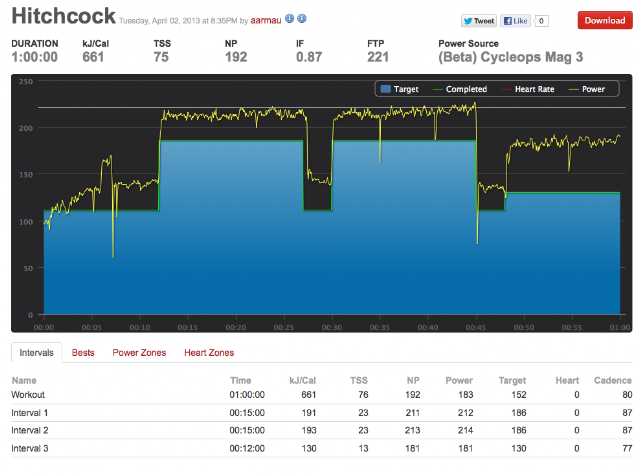Click the 00:45 mark on the chart time axis
The height and width of the screenshot is (475, 640).
[476, 327]
